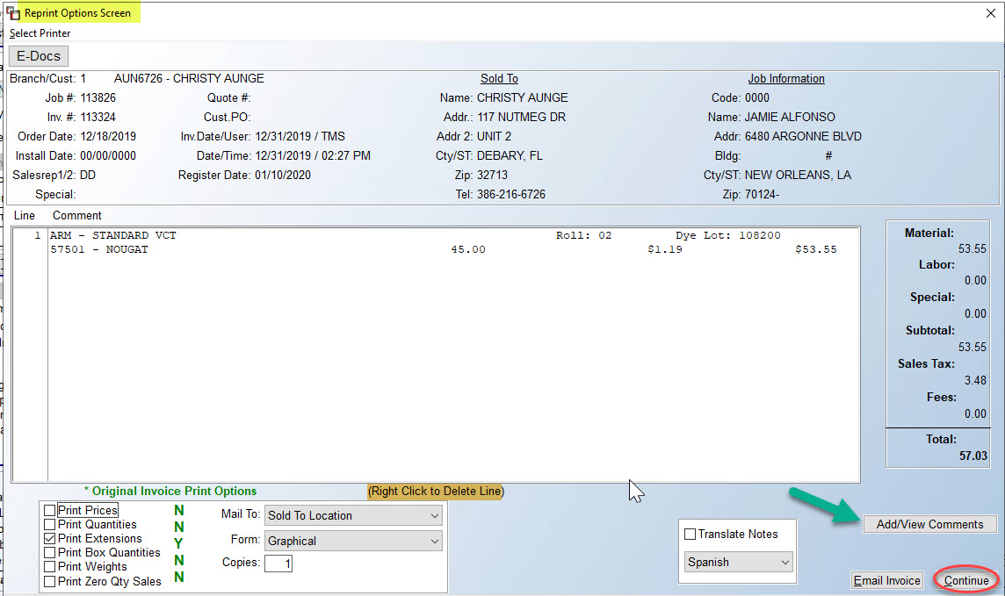1005x596 pixels.
Task: Click the Continue button
Action: (966, 581)
